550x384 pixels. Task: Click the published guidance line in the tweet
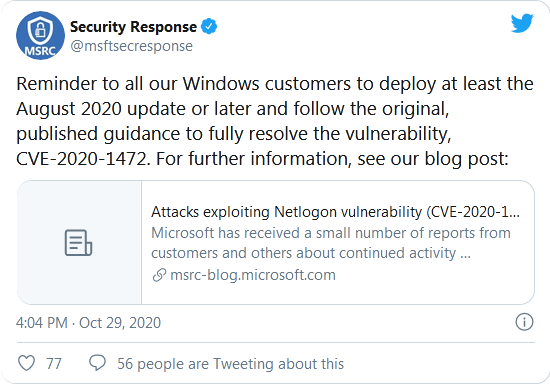tap(234, 134)
